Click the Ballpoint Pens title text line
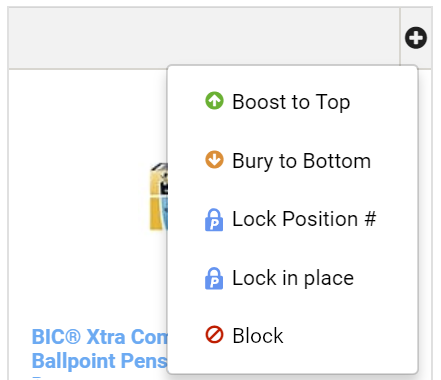Image resolution: width=441 pixels, height=380 pixels. (99, 361)
